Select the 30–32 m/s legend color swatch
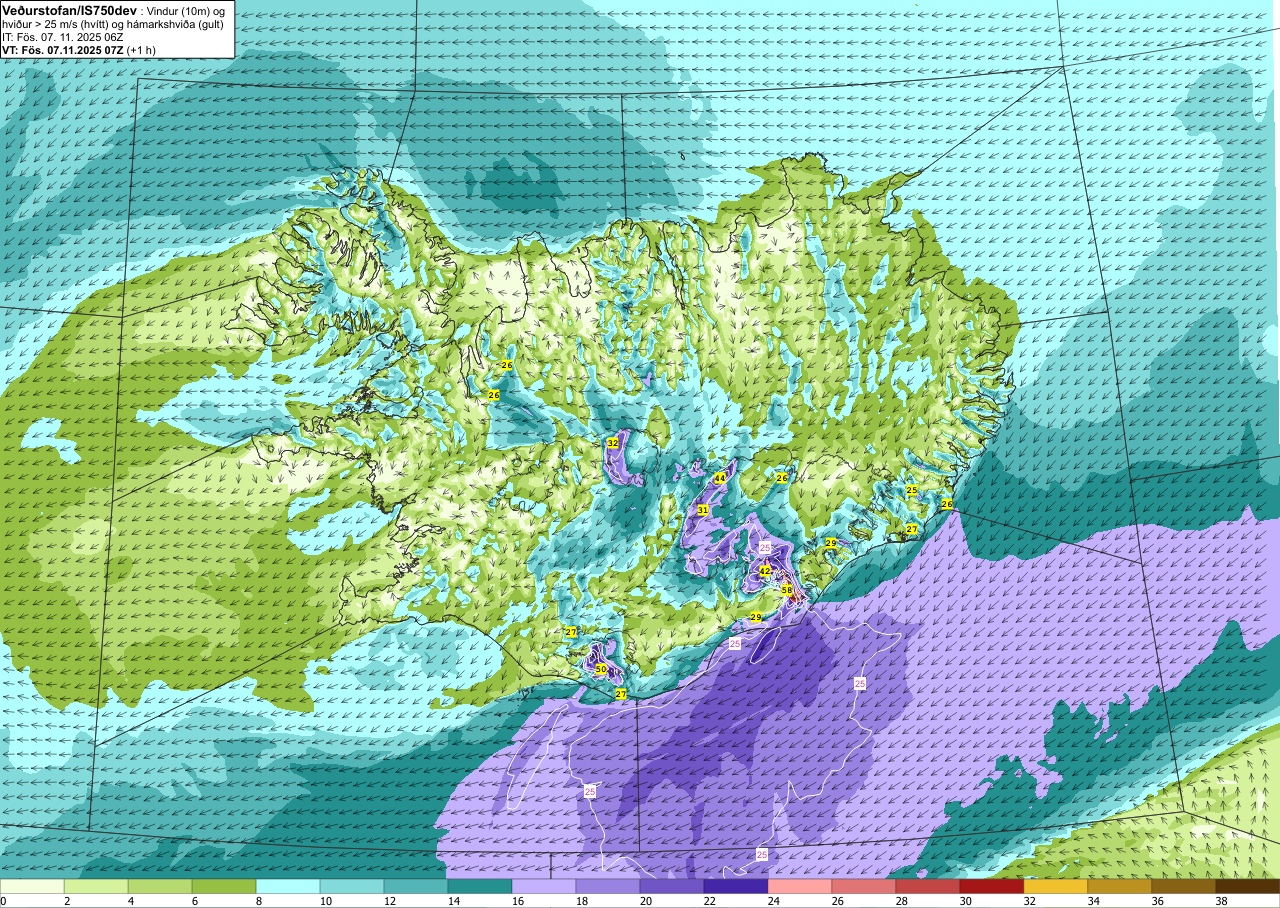Viewport: 1280px width, 908px height. click(x=992, y=886)
